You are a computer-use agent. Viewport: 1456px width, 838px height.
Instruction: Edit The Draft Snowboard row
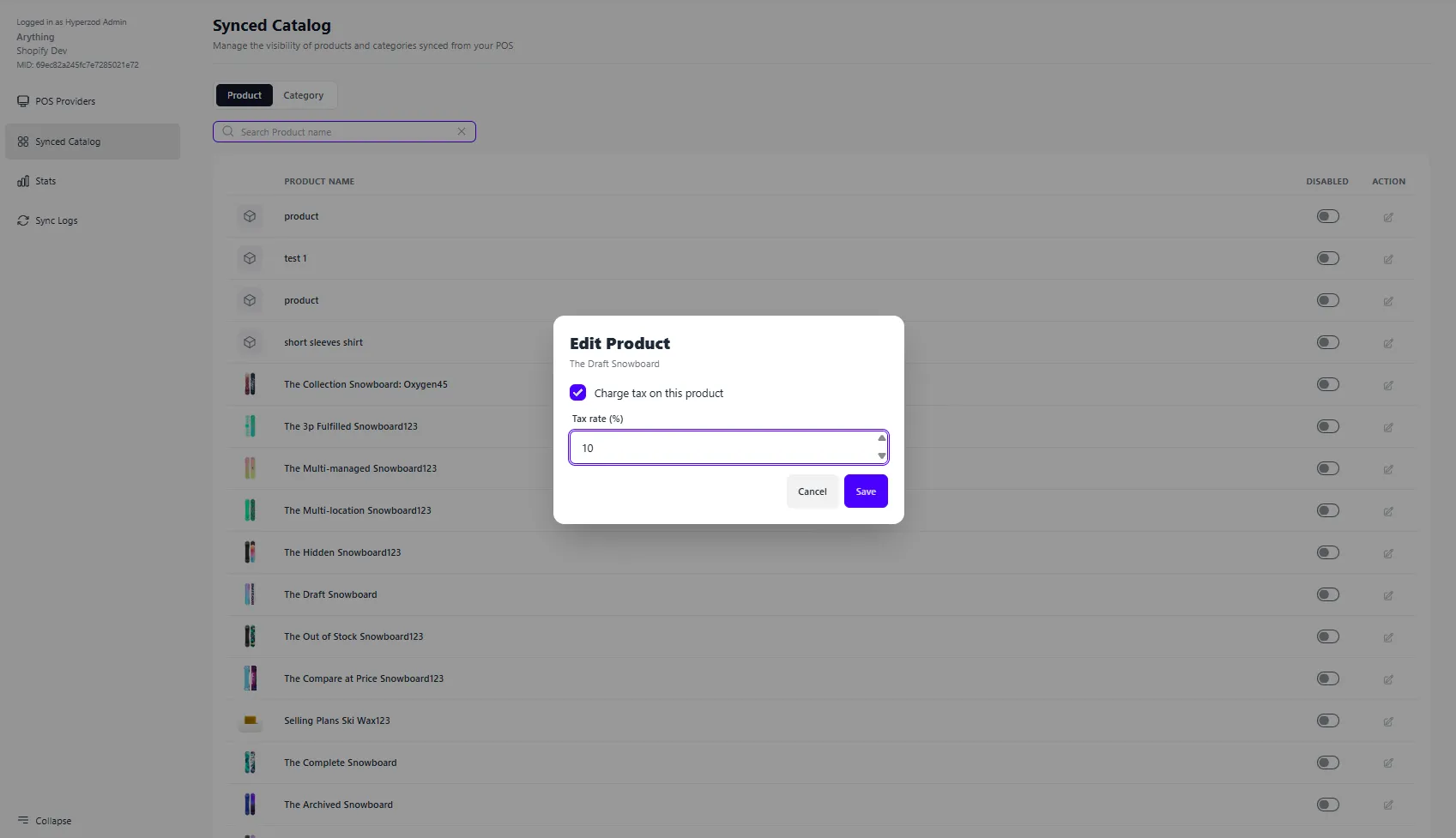(x=1388, y=595)
